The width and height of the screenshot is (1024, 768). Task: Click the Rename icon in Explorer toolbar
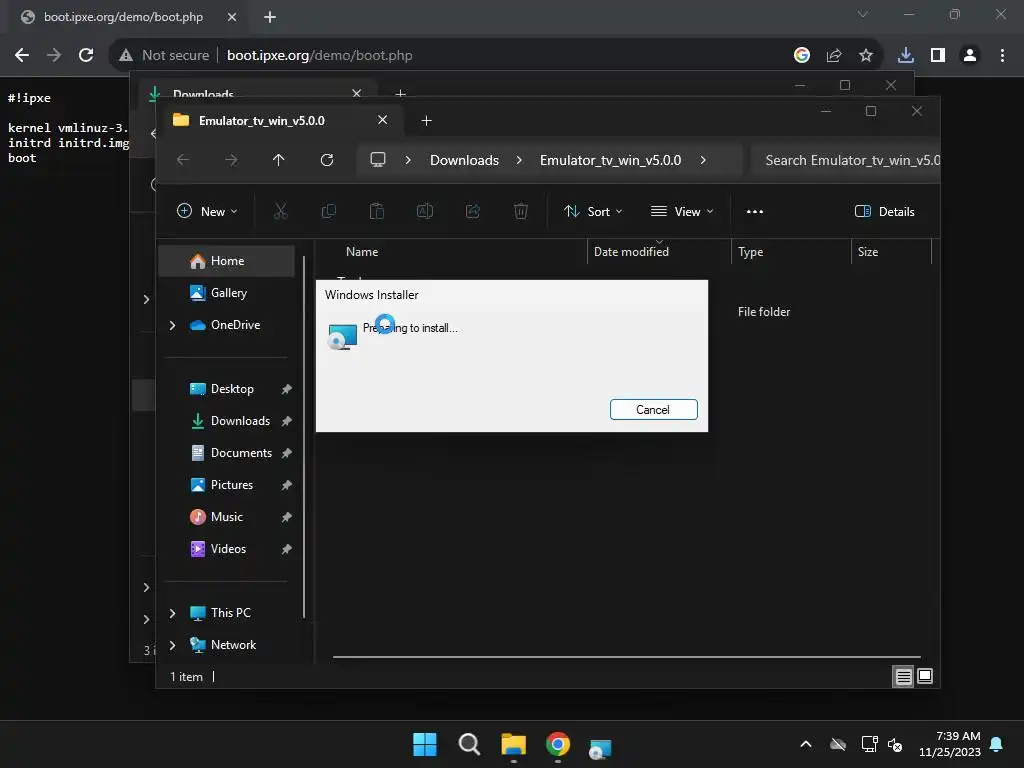click(x=424, y=211)
